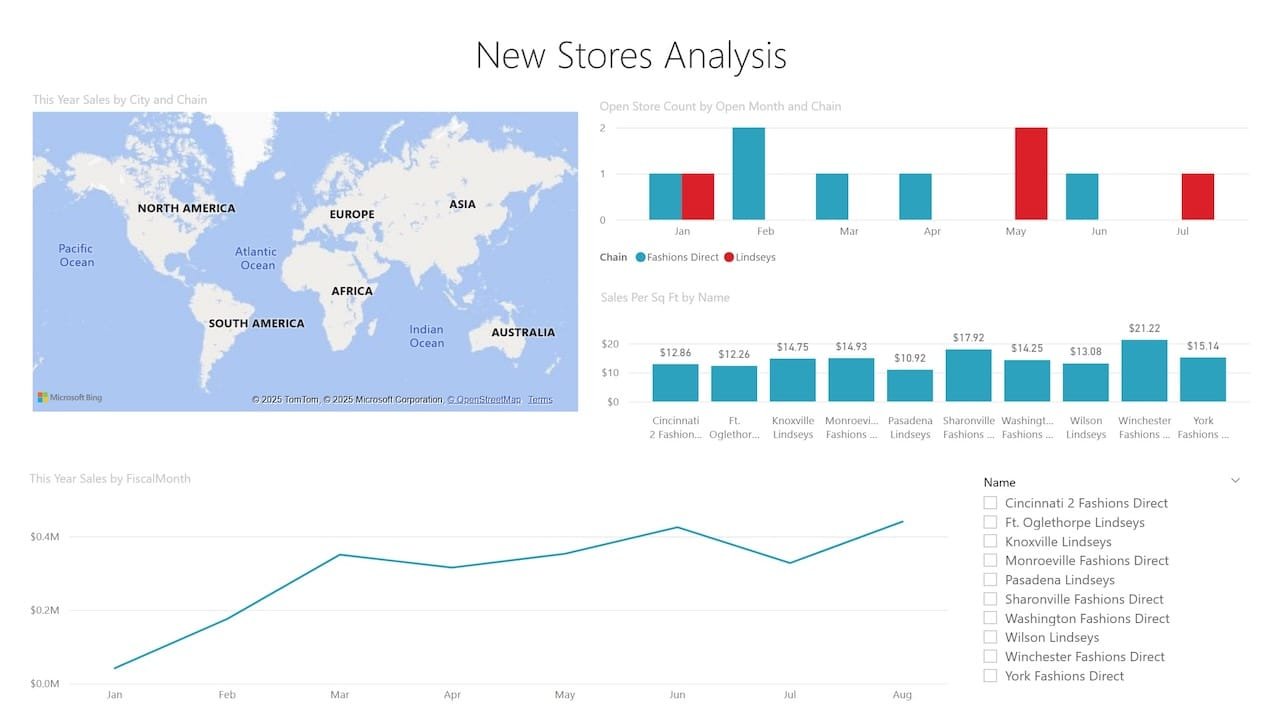Screen dimensions: 1280x717
Task: Select the Fashions Direct legend label
Action: (683, 257)
